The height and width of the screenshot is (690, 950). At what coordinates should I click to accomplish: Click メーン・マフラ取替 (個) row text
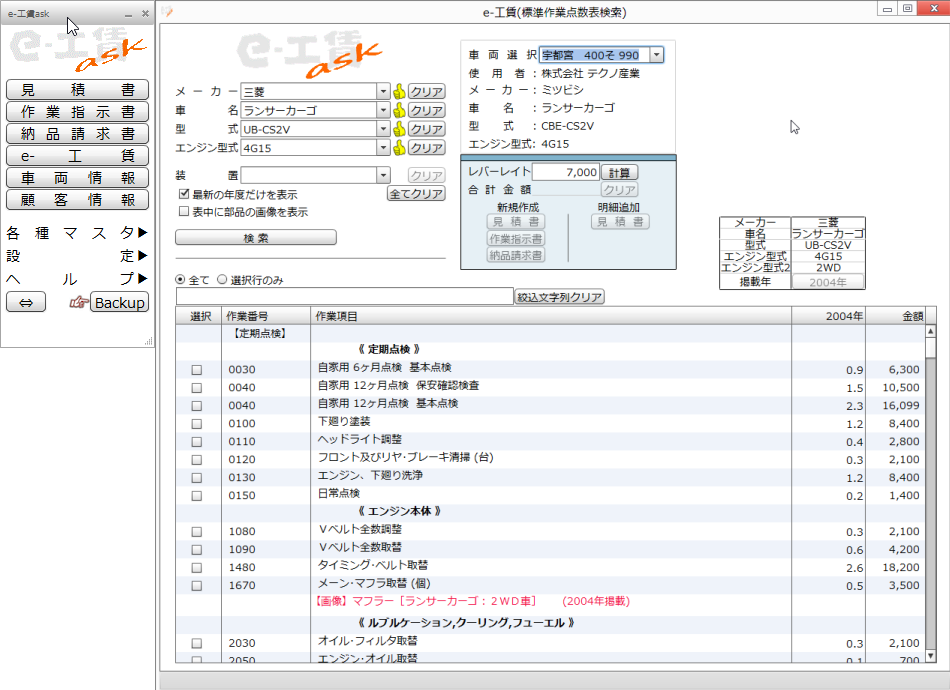pyautogui.click(x=374, y=583)
